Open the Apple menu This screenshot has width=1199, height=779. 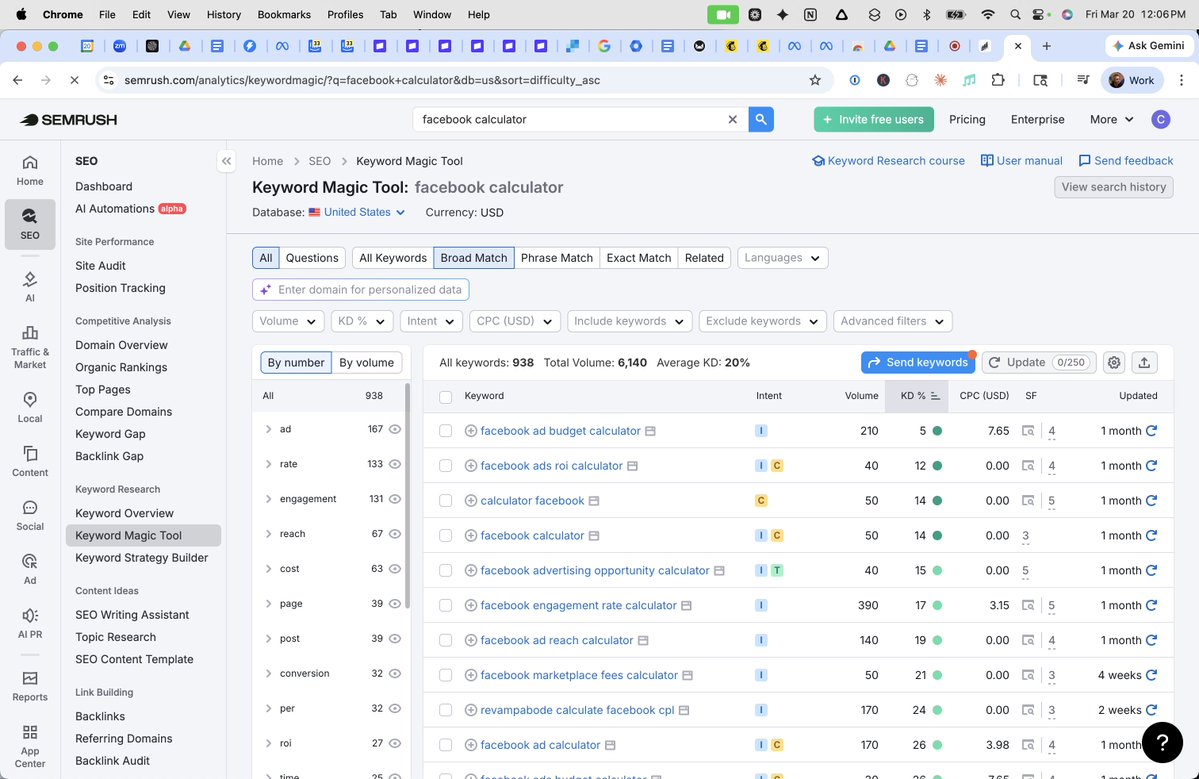[21, 15]
